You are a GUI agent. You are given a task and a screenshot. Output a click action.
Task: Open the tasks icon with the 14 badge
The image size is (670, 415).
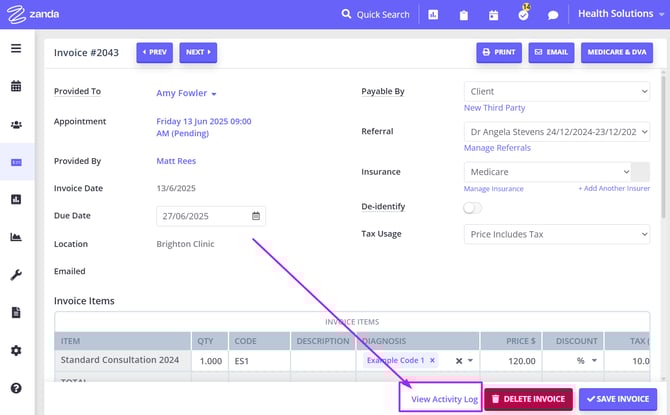point(523,15)
